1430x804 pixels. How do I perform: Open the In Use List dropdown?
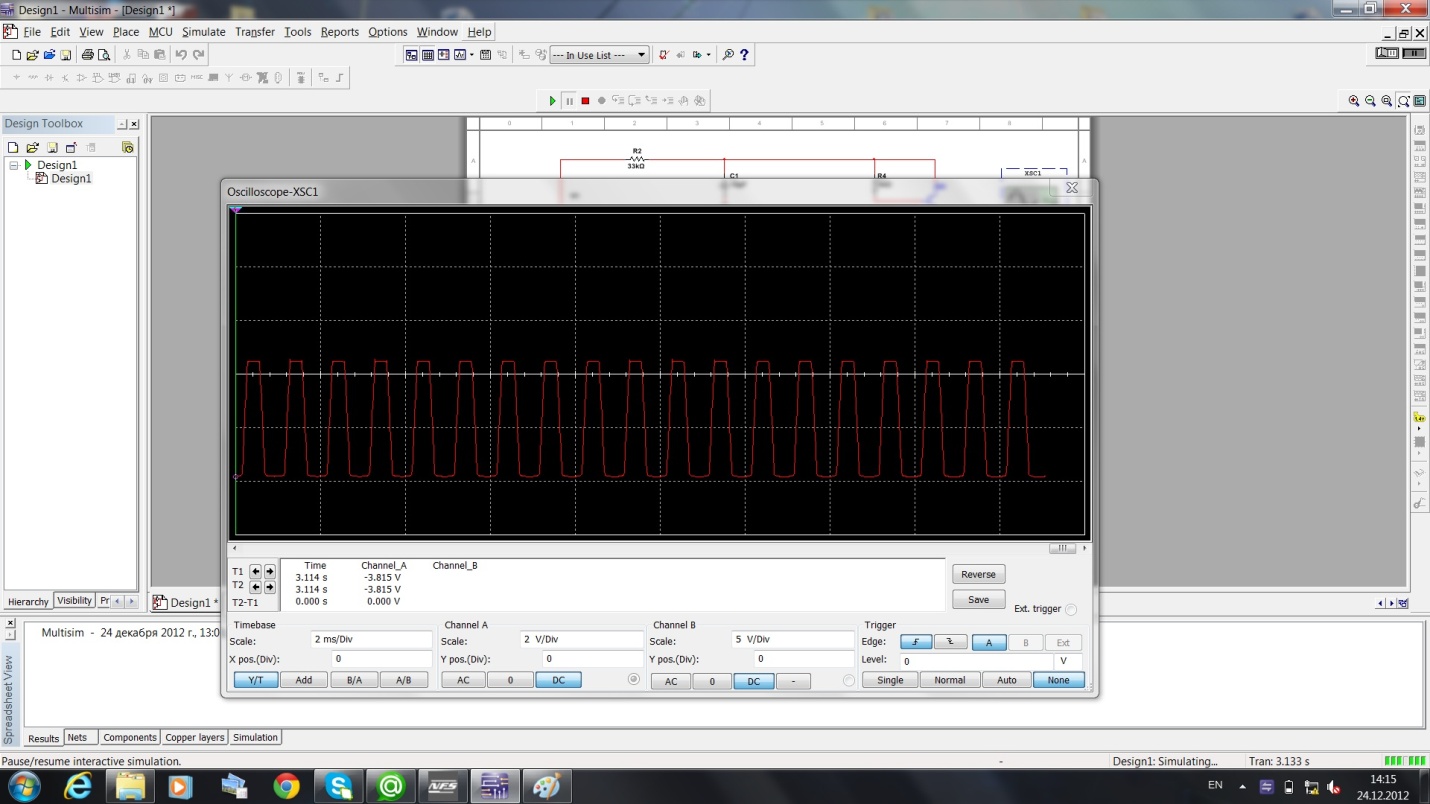tap(600, 55)
